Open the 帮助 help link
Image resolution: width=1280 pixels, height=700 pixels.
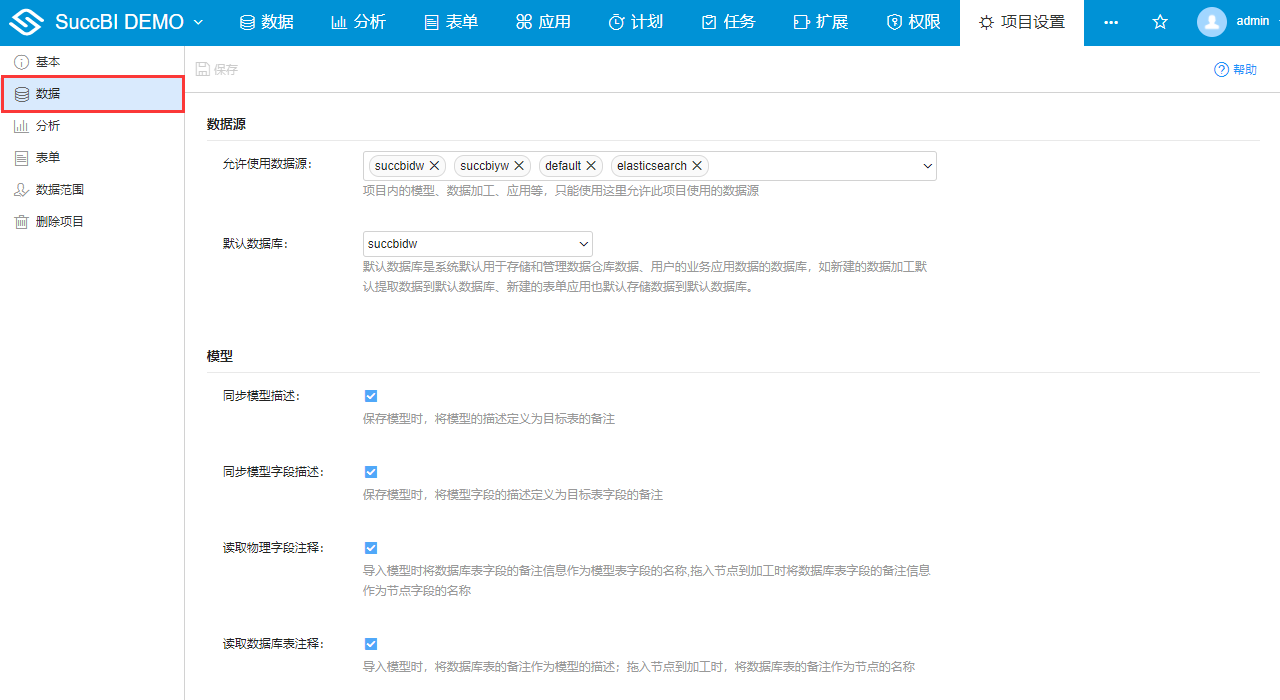tap(1235, 69)
